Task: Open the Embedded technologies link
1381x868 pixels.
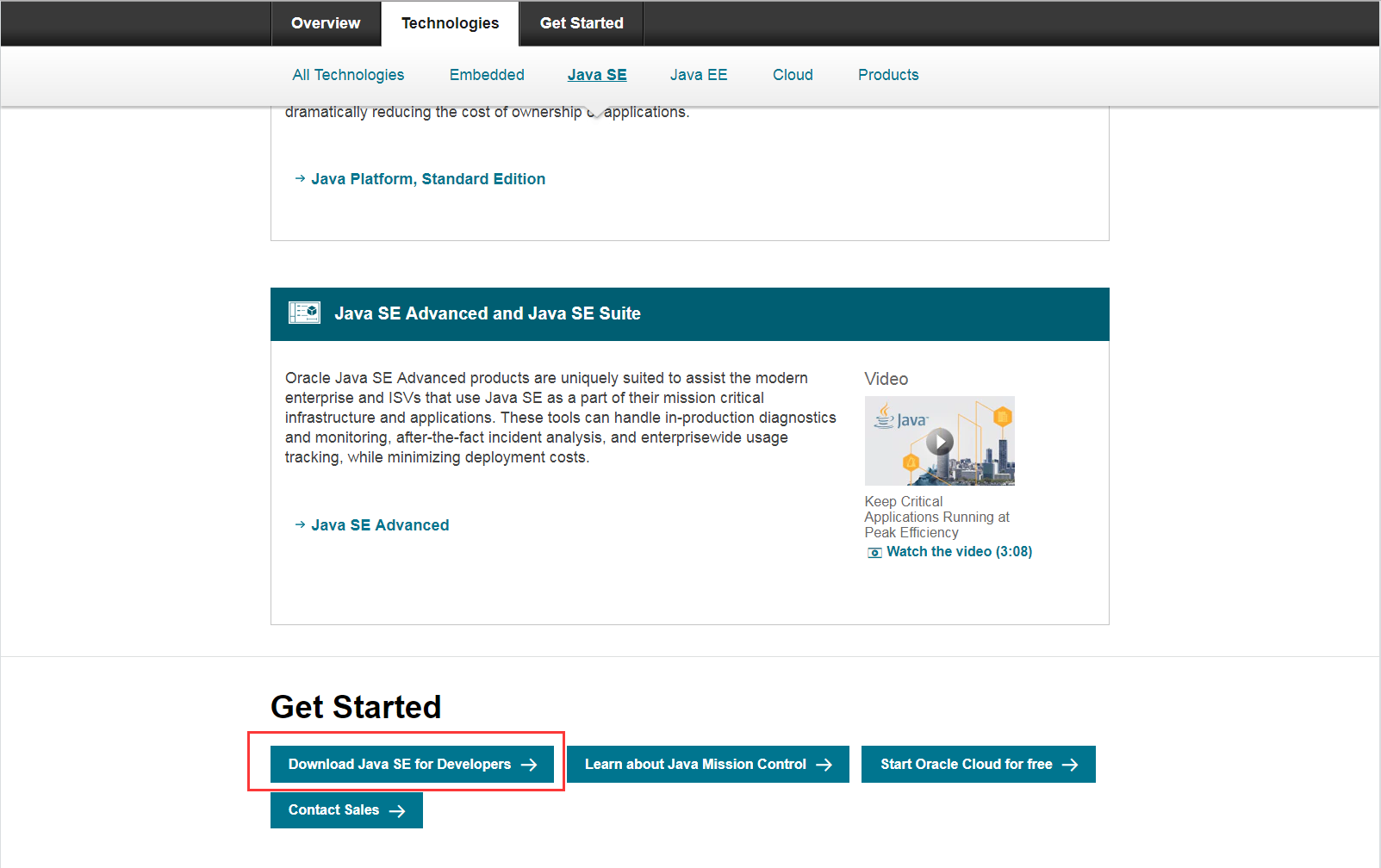Action: (487, 75)
